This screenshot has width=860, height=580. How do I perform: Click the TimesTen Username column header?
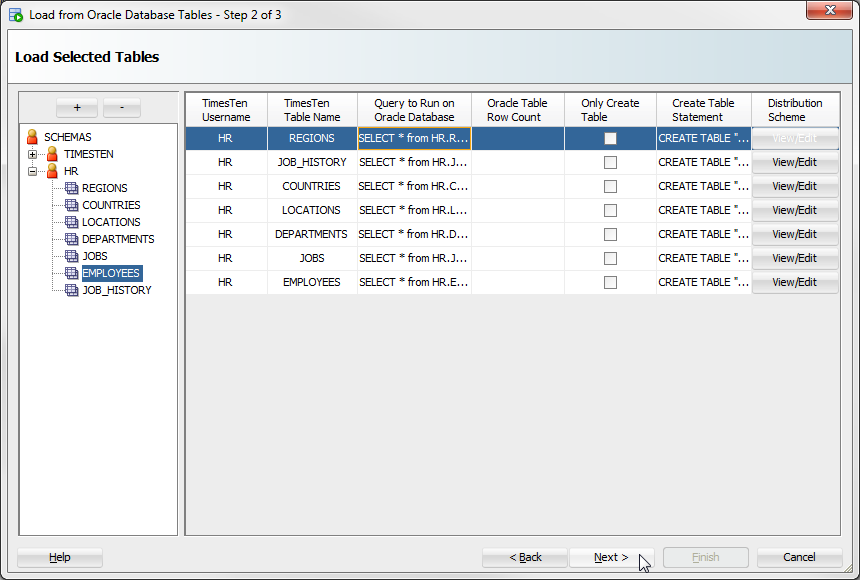point(226,110)
